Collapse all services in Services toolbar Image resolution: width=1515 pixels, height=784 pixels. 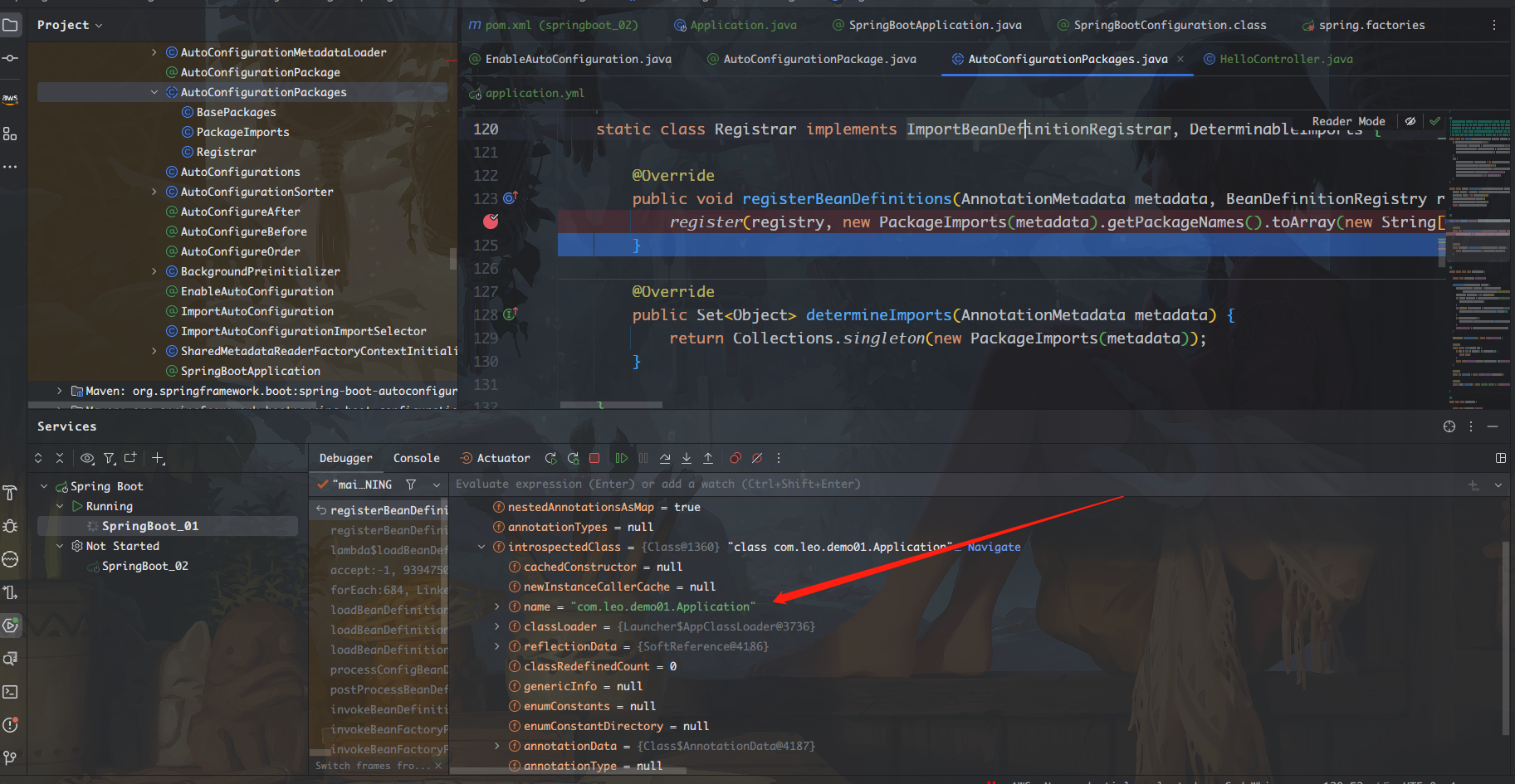60,458
